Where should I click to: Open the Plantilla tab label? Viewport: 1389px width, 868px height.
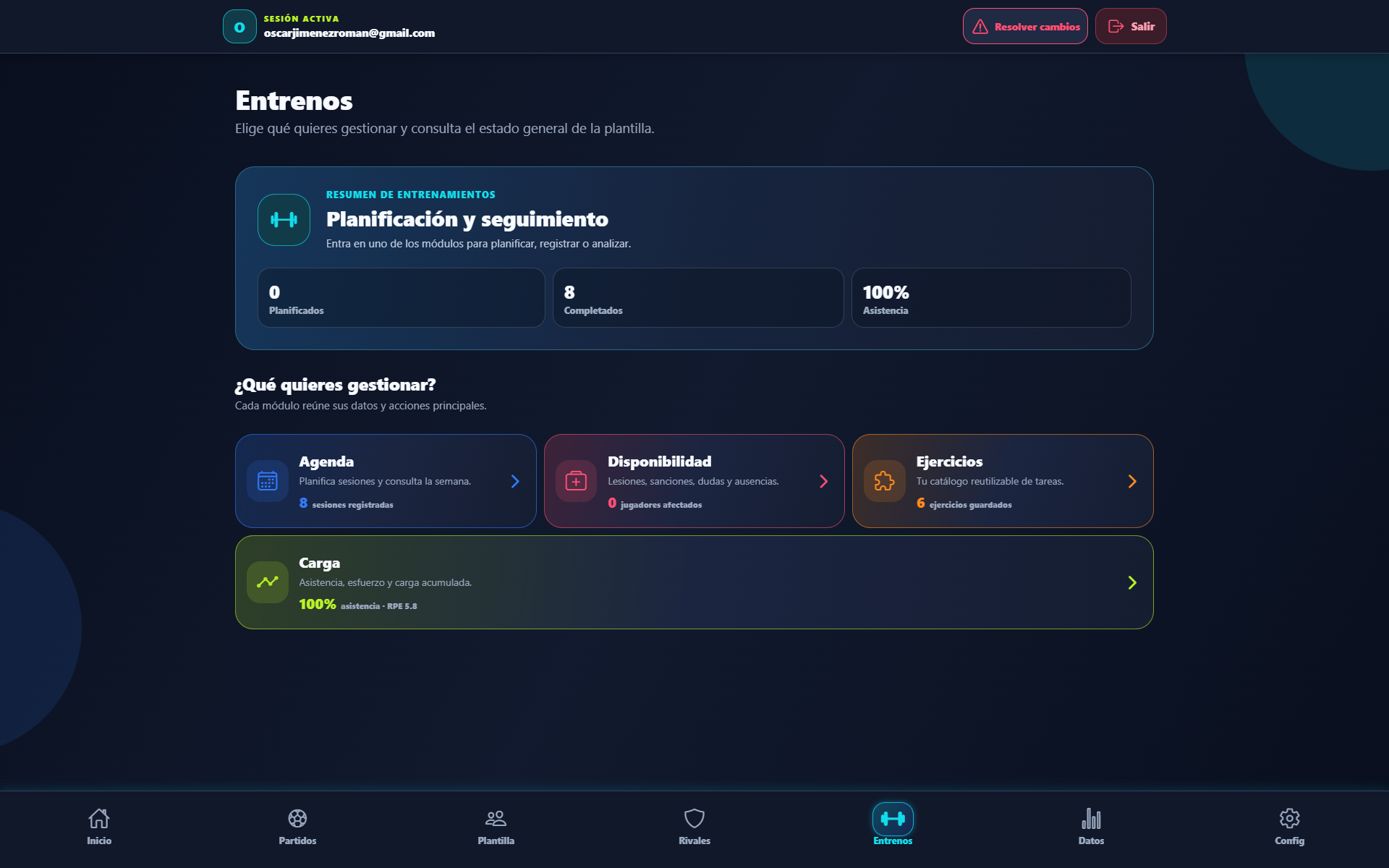click(496, 841)
